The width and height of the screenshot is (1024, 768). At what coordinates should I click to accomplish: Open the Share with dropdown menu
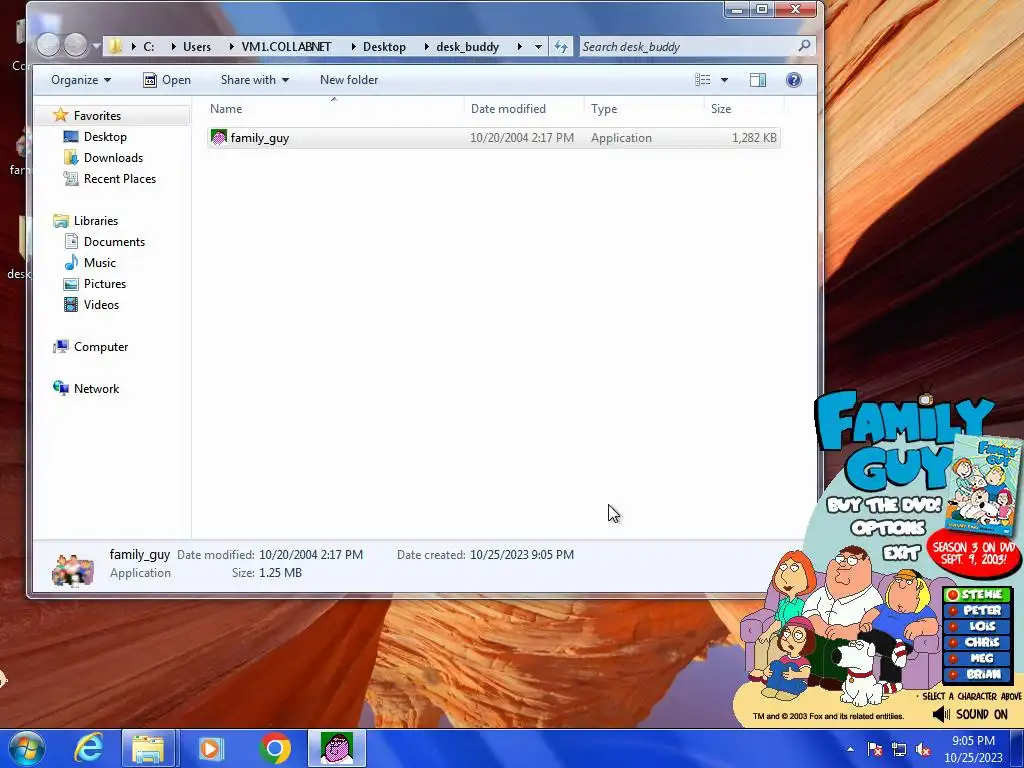pyautogui.click(x=255, y=80)
